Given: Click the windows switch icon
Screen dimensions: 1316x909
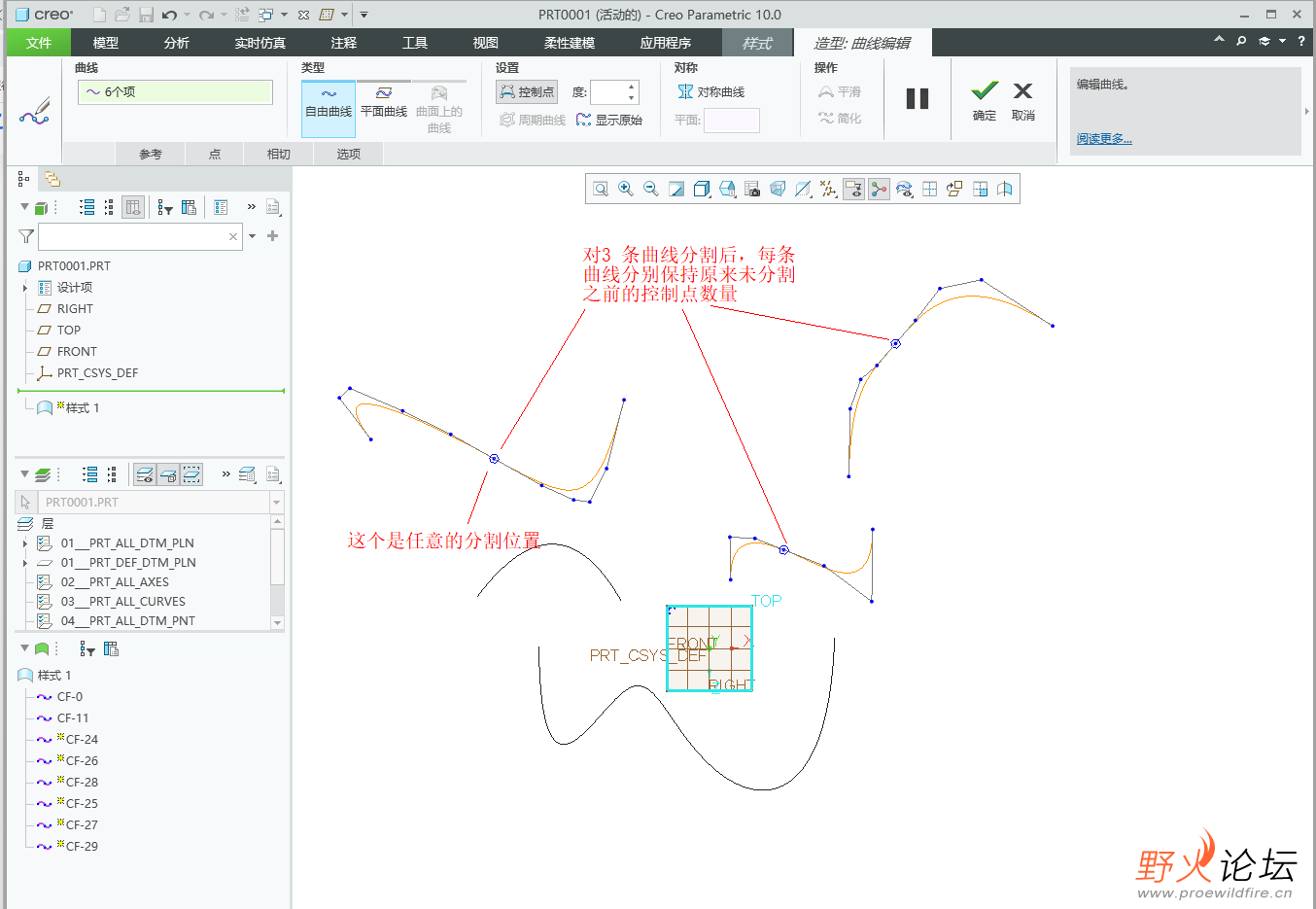Looking at the screenshot, I should click(x=265, y=15).
